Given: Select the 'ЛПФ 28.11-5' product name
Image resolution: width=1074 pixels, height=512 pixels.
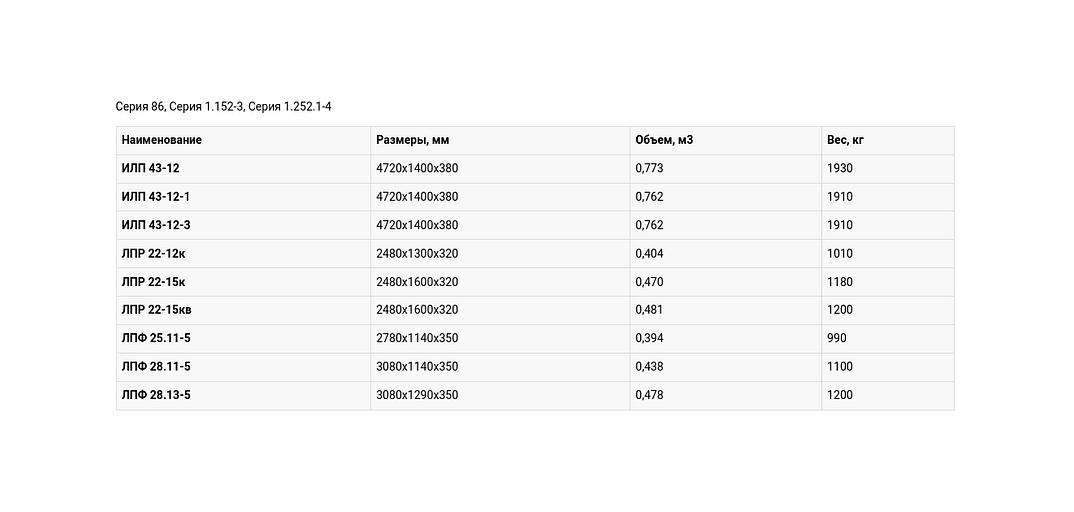Looking at the screenshot, I should (156, 367).
